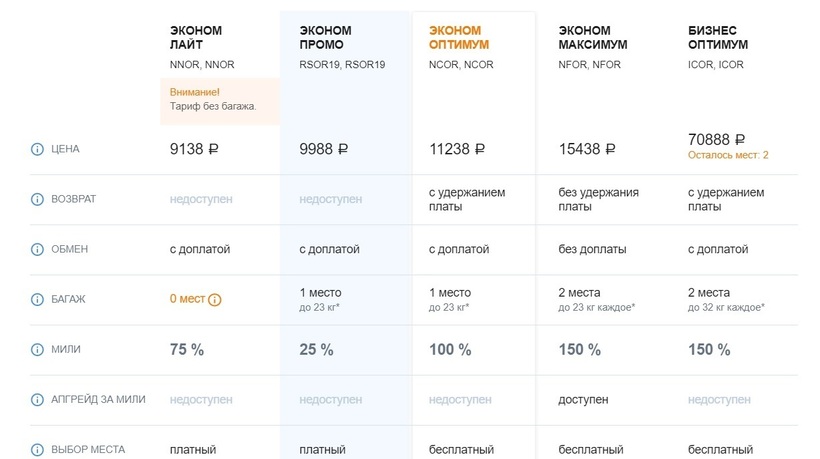Click the Осталось мест: 2 notice
Screen dimensions: 820x459
click(728, 156)
